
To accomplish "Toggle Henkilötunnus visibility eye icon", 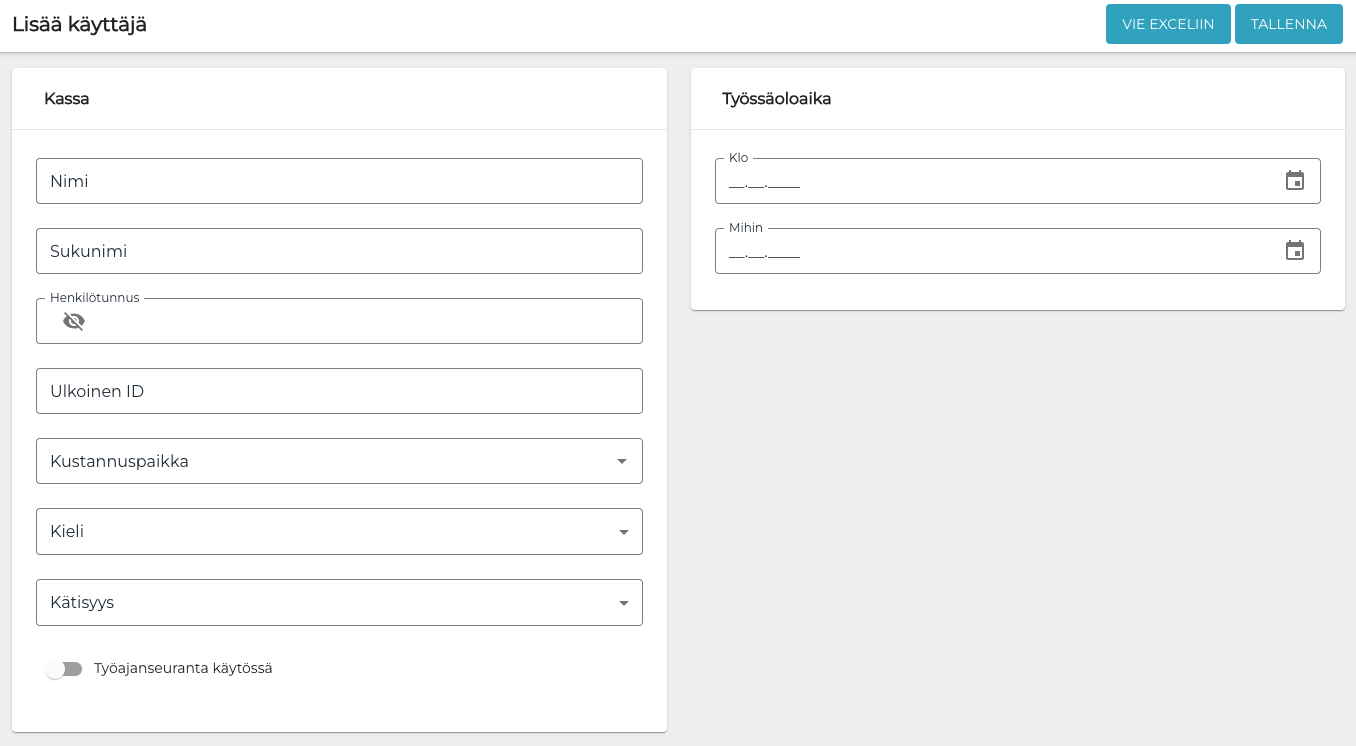I will click(x=74, y=321).
